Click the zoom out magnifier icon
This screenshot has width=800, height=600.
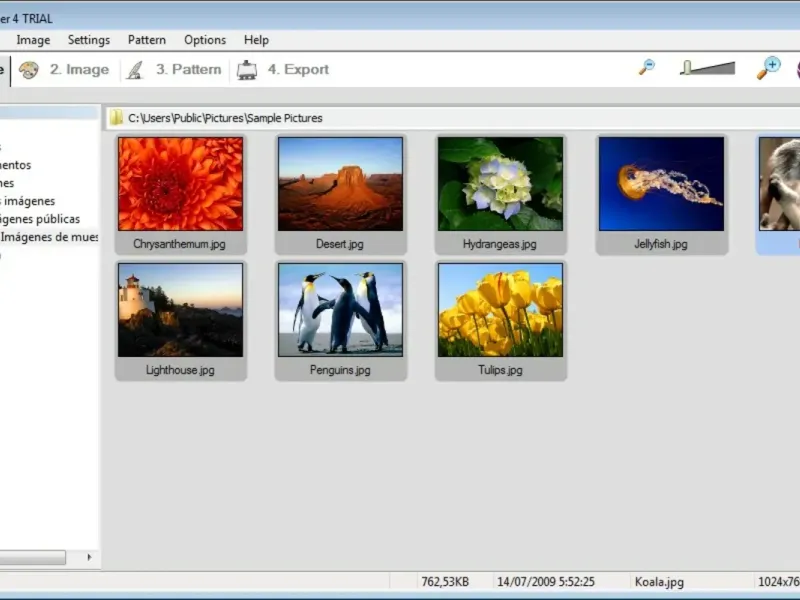(x=647, y=67)
